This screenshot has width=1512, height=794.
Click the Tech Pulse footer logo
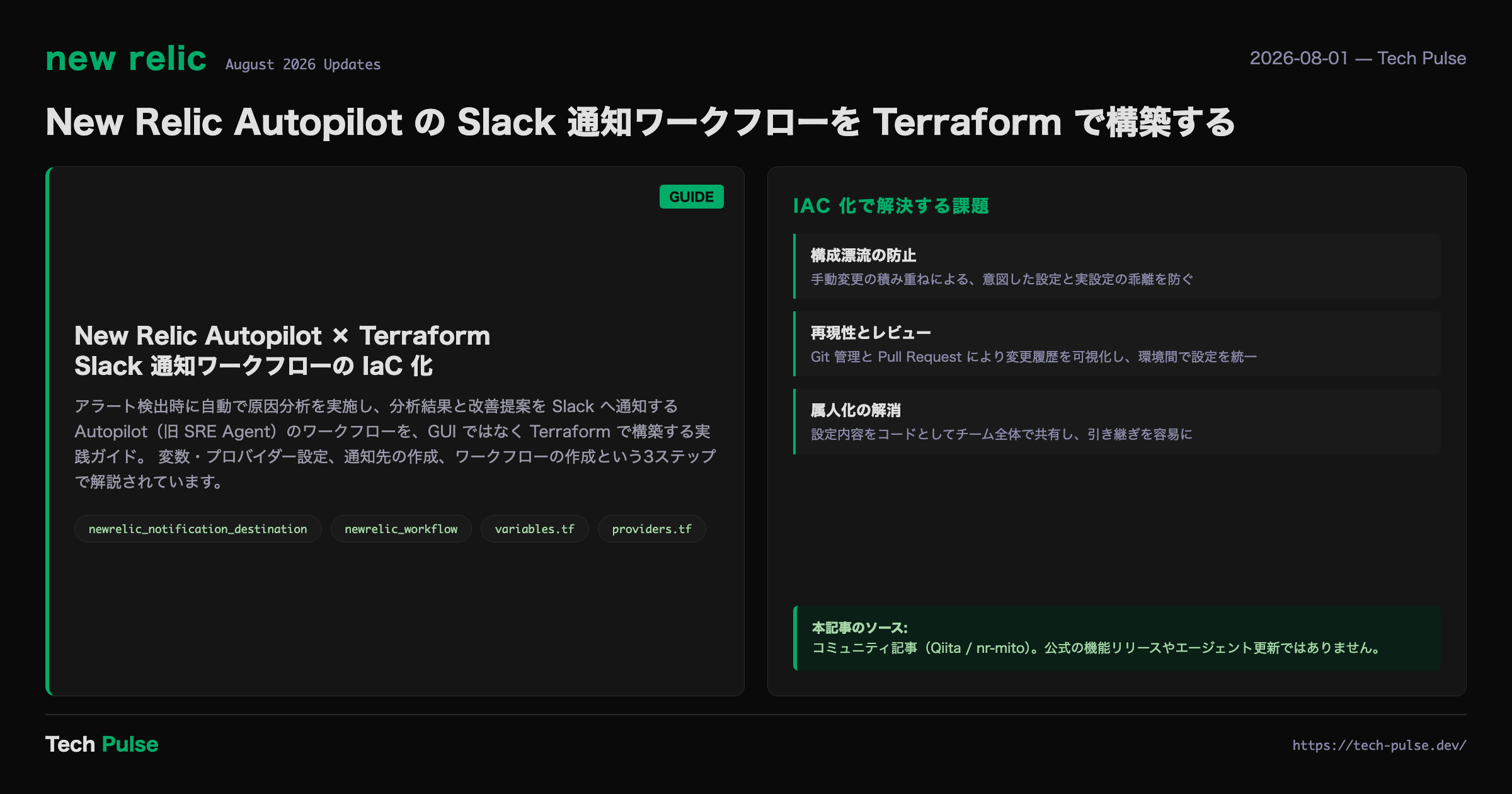(x=102, y=744)
